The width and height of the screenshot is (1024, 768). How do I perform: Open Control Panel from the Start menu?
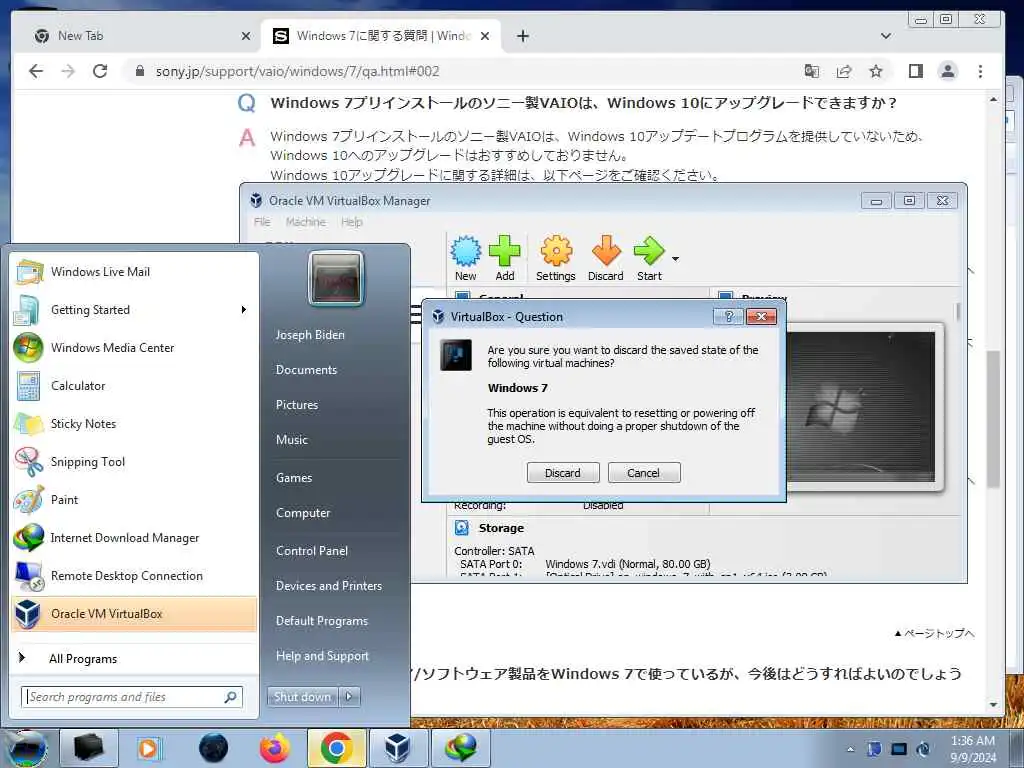click(312, 551)
